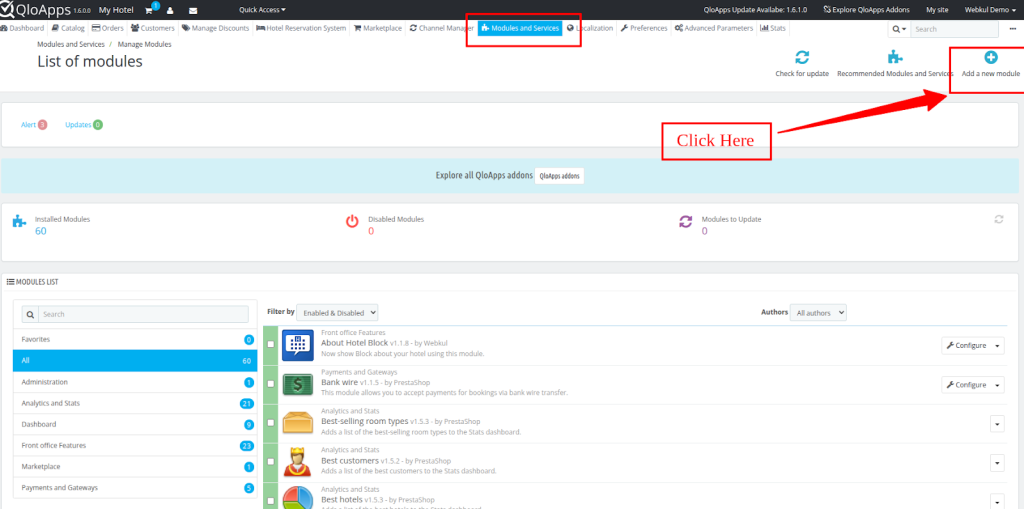Open the Quick Access dropdown menu
Screen dimensions: 1024x509
262,10
